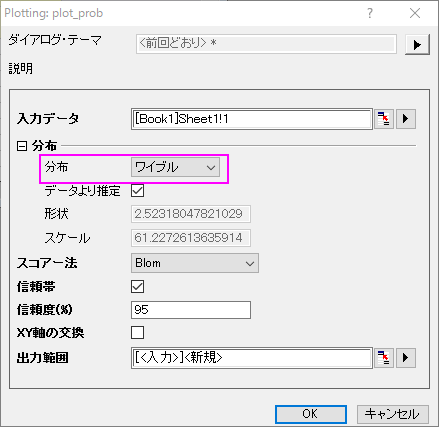The image size is (439, 427).
Task: Click the 入力データ text field
Action: click(x=252, y=119)
